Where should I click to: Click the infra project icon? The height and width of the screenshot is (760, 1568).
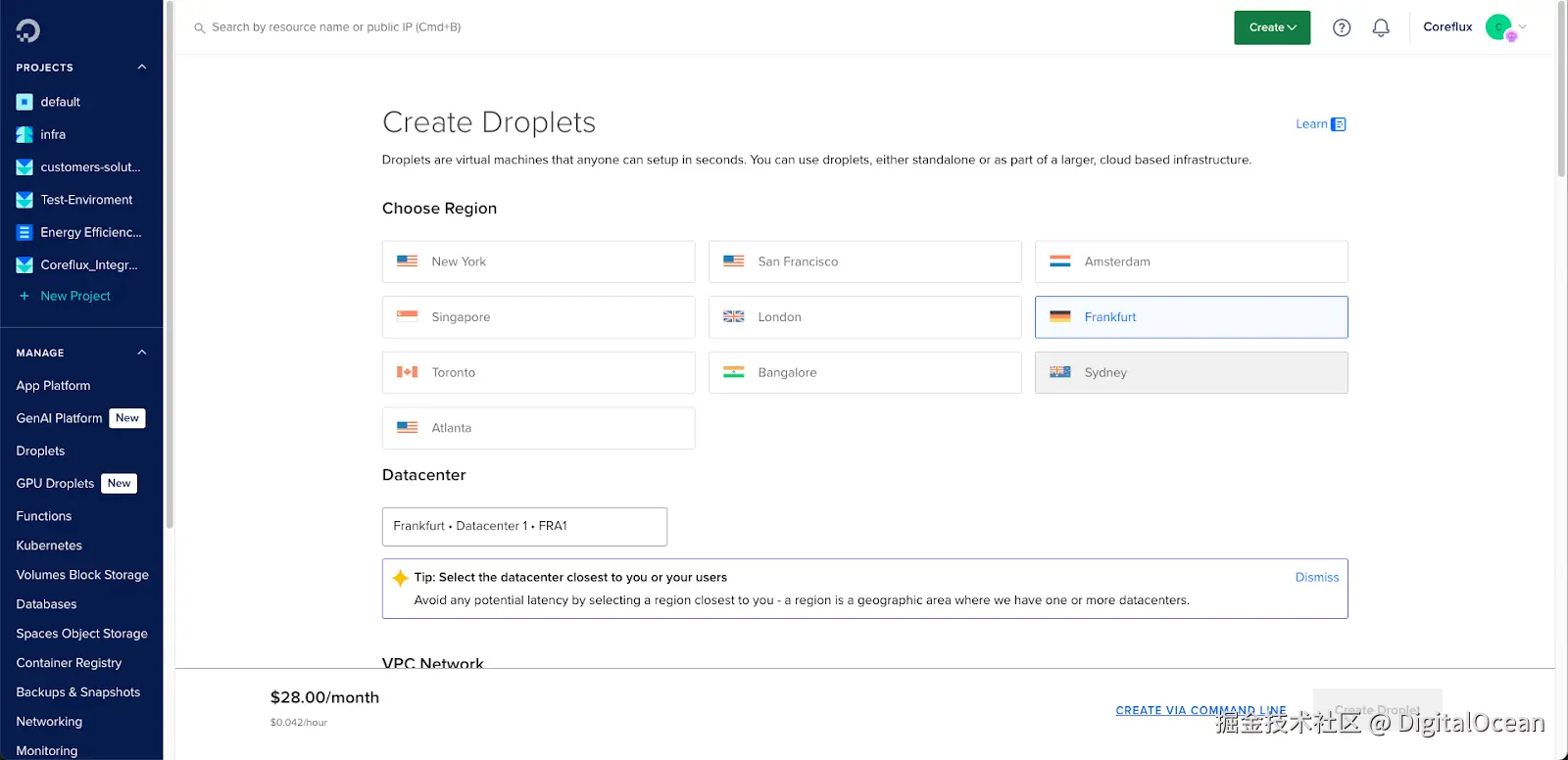[x=24, y=134]
